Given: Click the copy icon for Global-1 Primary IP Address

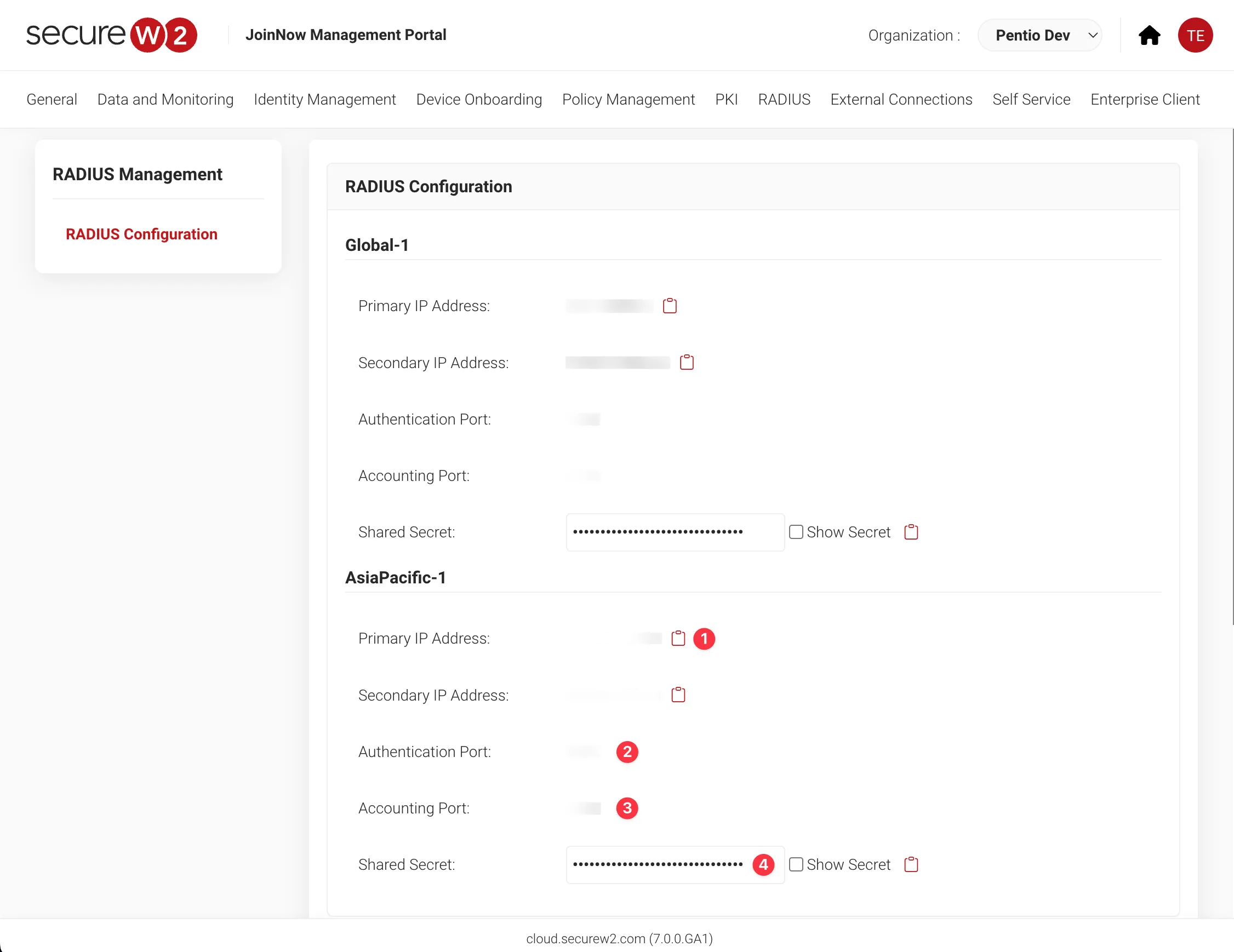Looking at the screenshot, I should pos(669,306).
